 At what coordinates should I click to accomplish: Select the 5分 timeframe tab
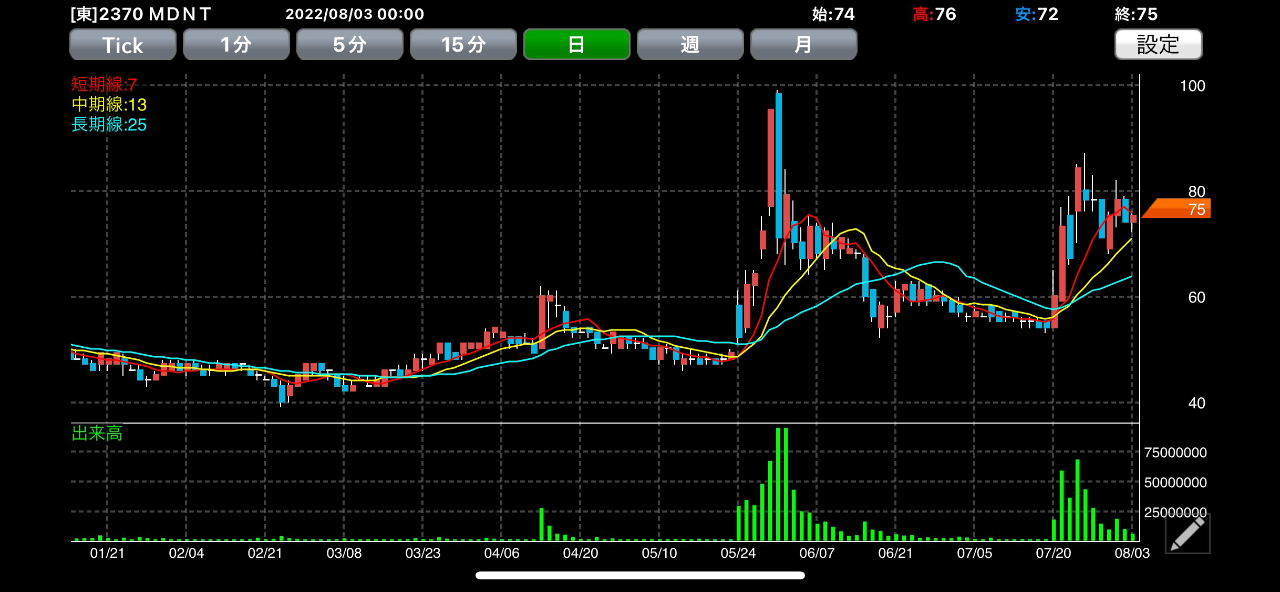click(350, 44)
